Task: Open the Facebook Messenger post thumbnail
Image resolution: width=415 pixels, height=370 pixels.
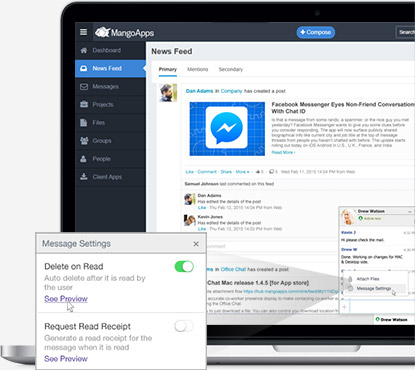Action: pos(227,129)
